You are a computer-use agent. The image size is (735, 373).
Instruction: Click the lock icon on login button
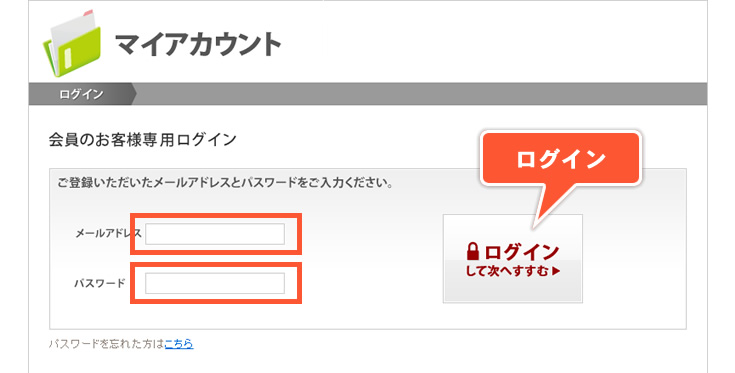pos(473,251)
